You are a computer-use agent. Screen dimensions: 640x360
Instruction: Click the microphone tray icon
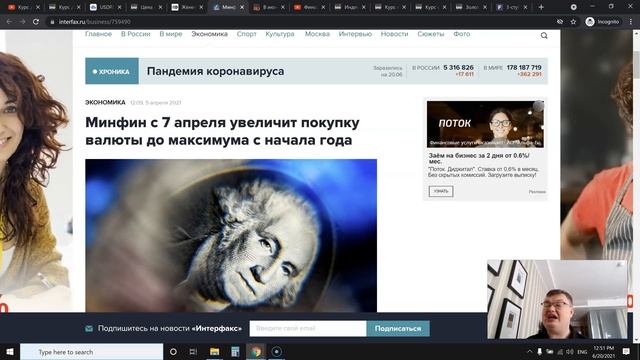pyautogui.click(x=540, y=351)
